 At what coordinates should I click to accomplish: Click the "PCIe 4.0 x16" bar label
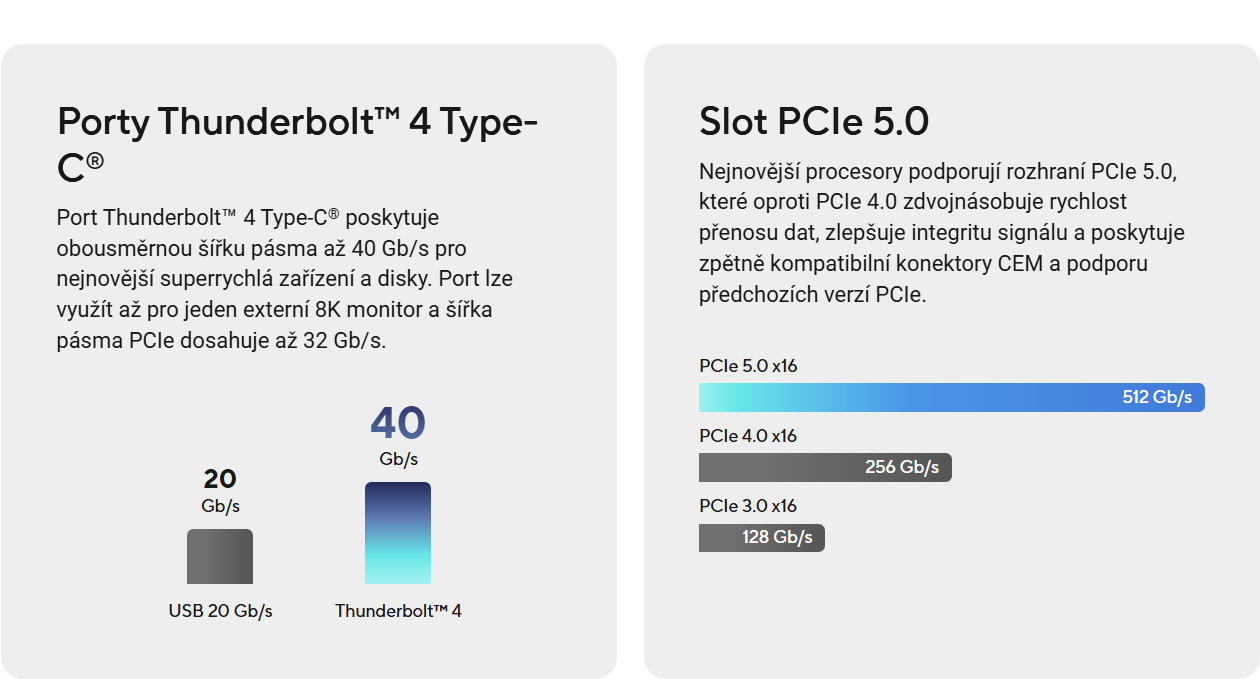click(x=748, y=436)
